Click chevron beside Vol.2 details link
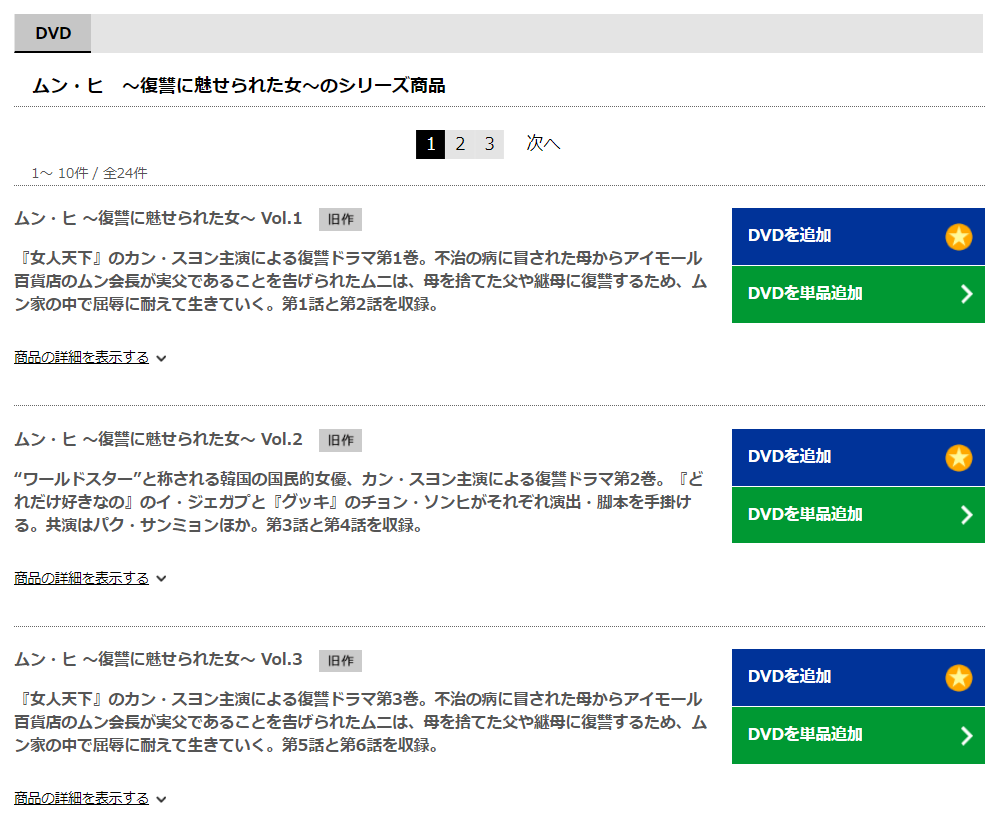This screenshot has width=995, height=829. (x=161, y=579)
